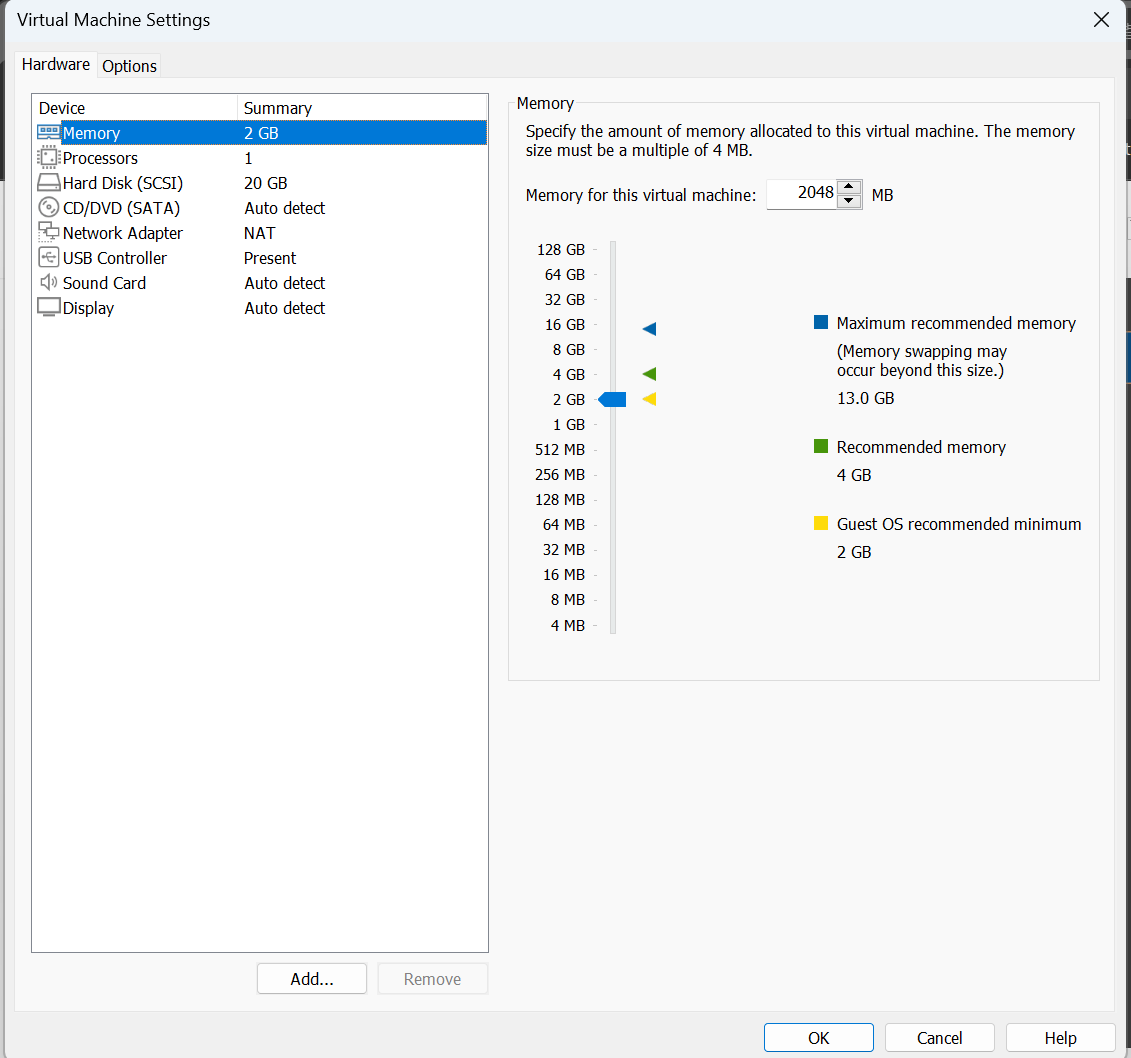1131x1058 pixels.
Task: Click the yellow Guest OS minimum legend square
Action: pyautogui.click(x=821, y=524)
